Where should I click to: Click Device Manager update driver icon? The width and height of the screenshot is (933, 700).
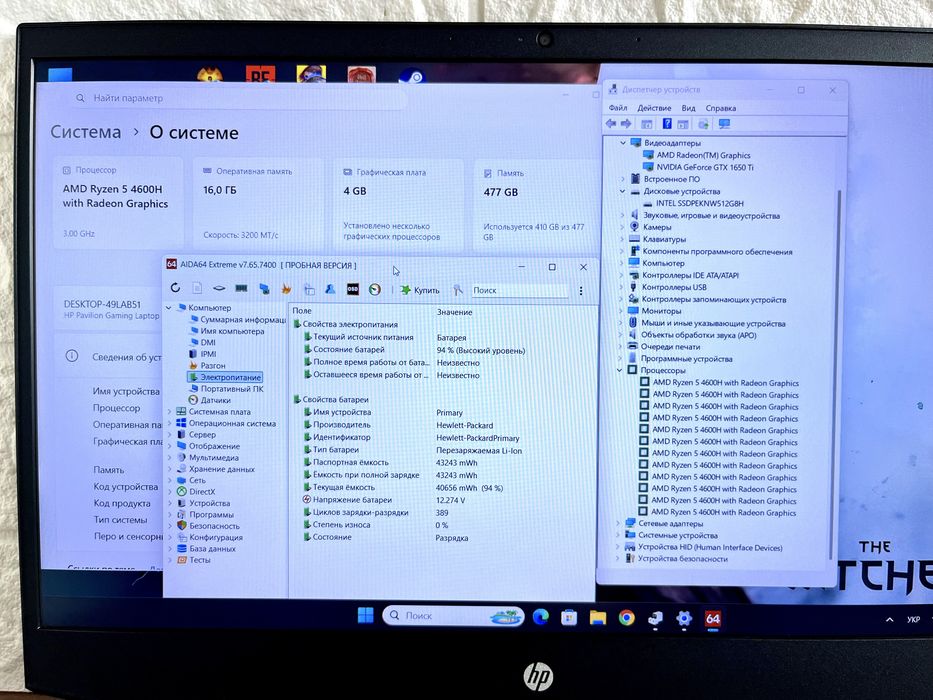[703, 124]
